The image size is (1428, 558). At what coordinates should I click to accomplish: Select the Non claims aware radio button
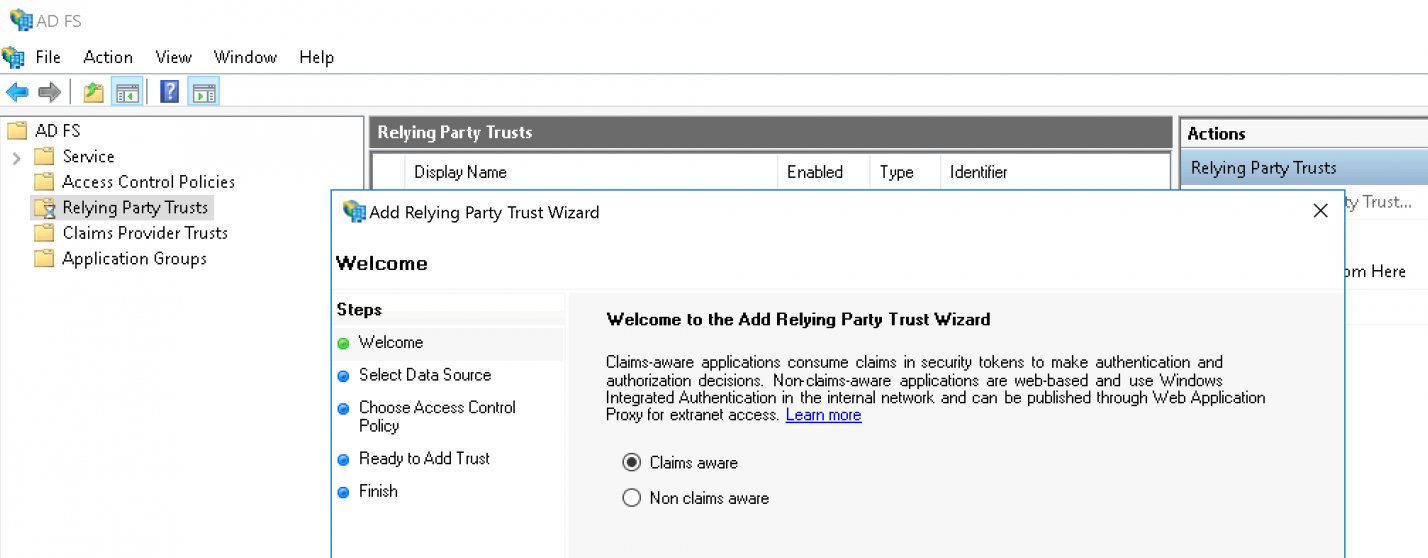[x=631, y=498]
